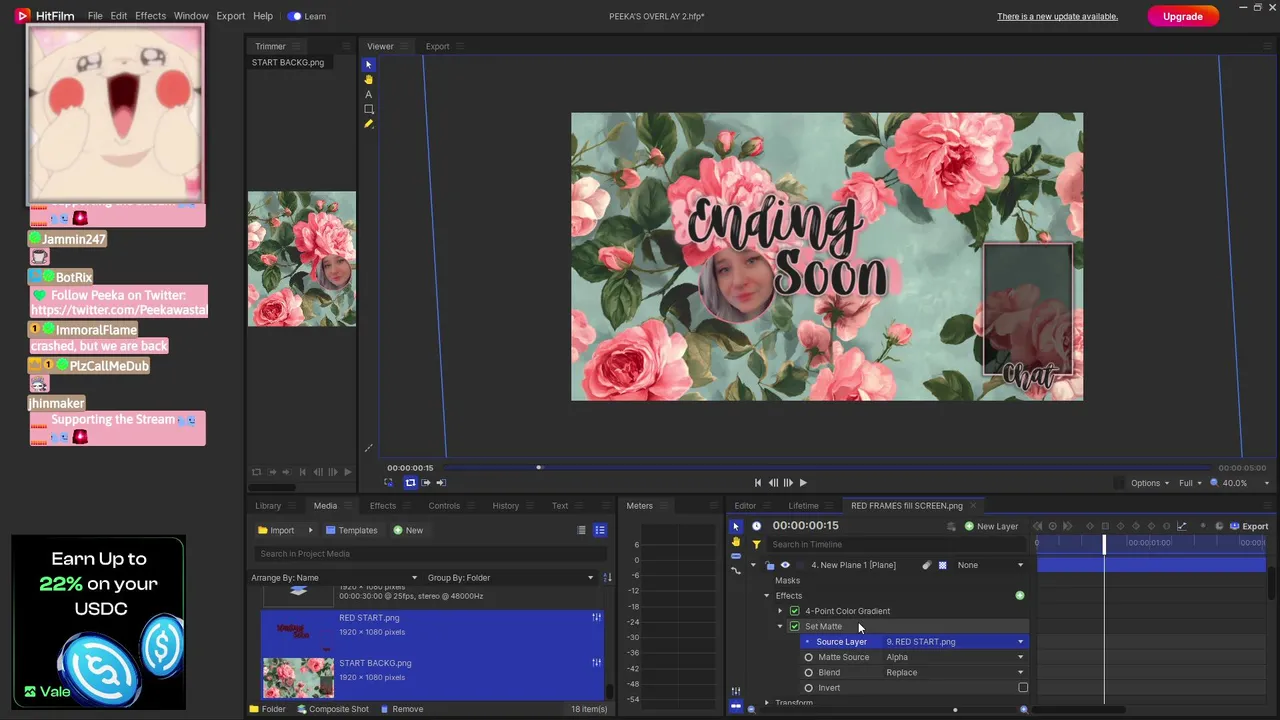Open Viewer quality Full dropdown

[x=1189, y=483]
